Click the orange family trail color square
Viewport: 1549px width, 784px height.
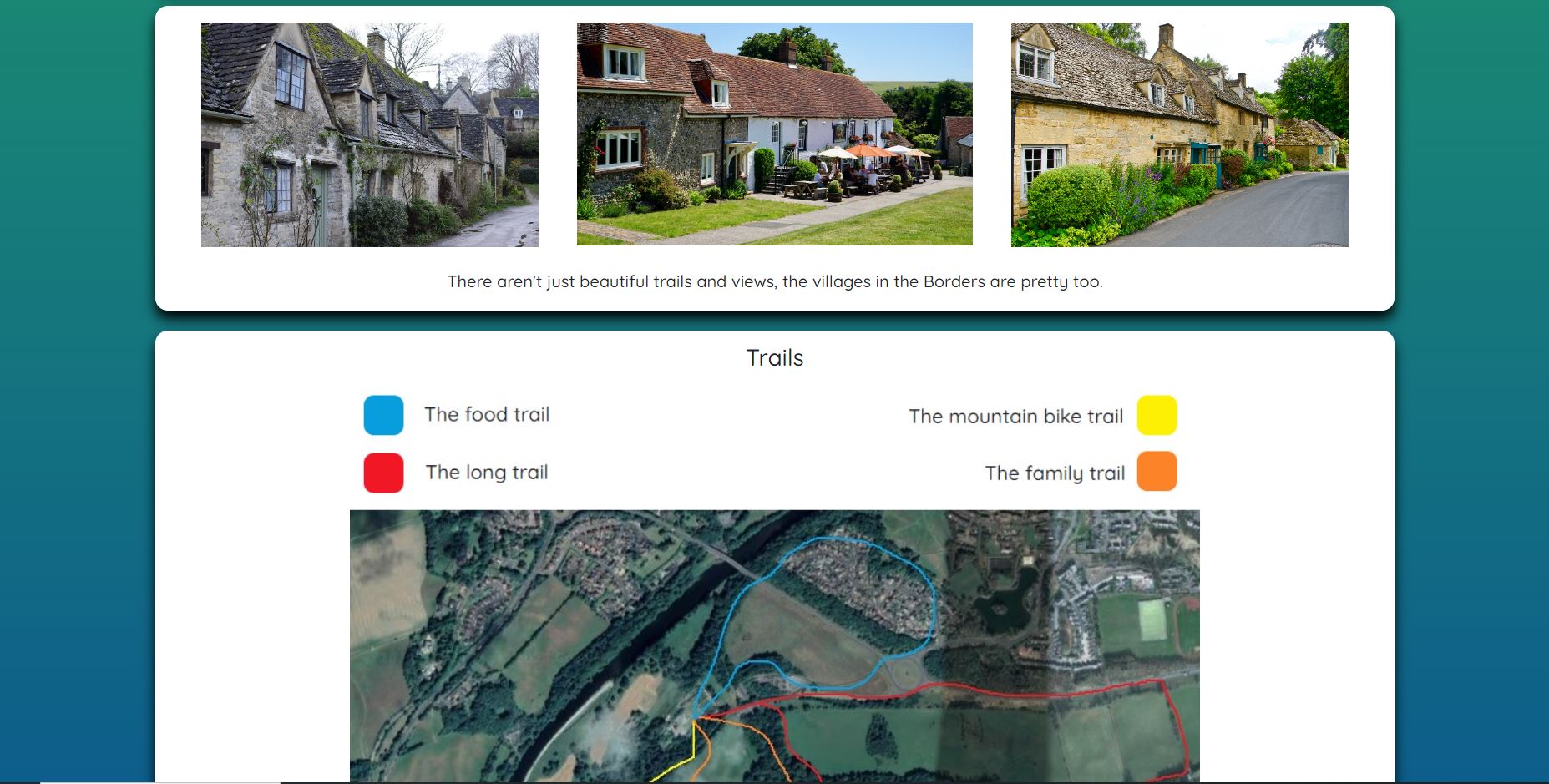tap(1157, 471)
